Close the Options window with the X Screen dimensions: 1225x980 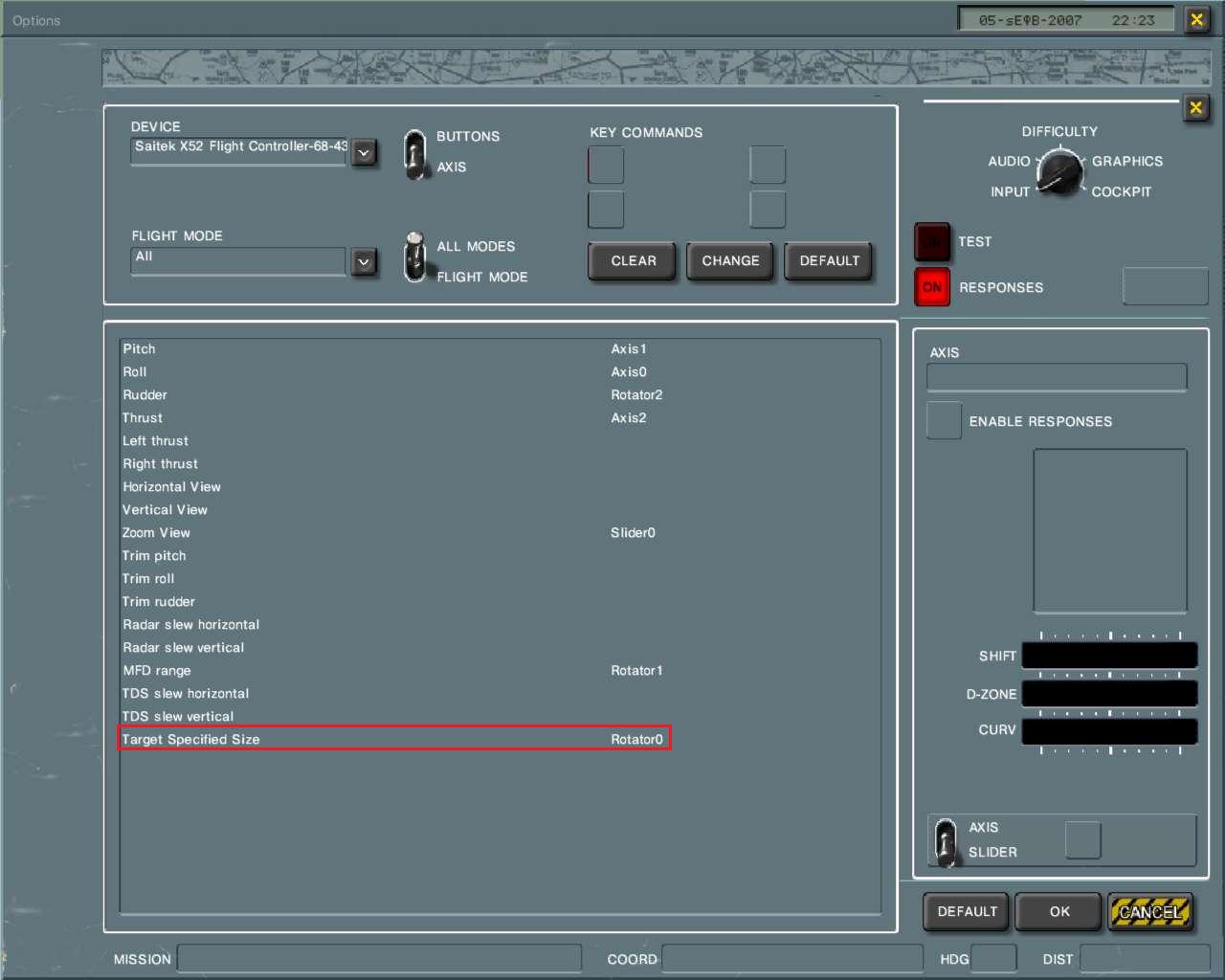point(1196,19)
